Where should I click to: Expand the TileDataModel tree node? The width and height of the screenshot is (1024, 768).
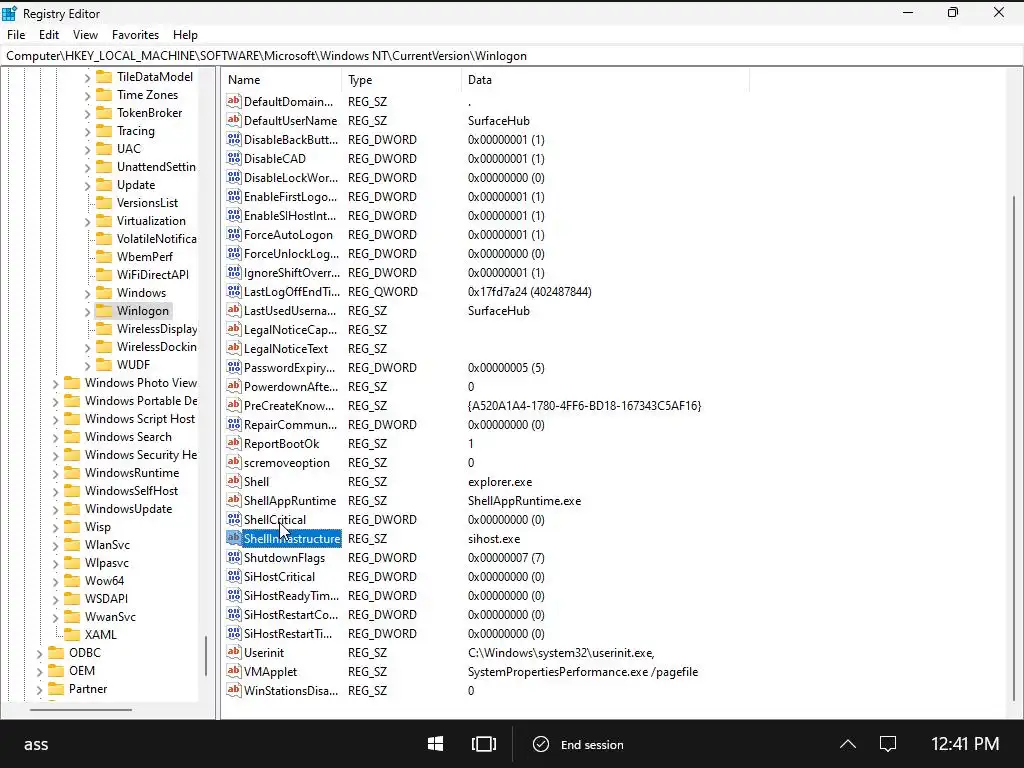[88, 78]
